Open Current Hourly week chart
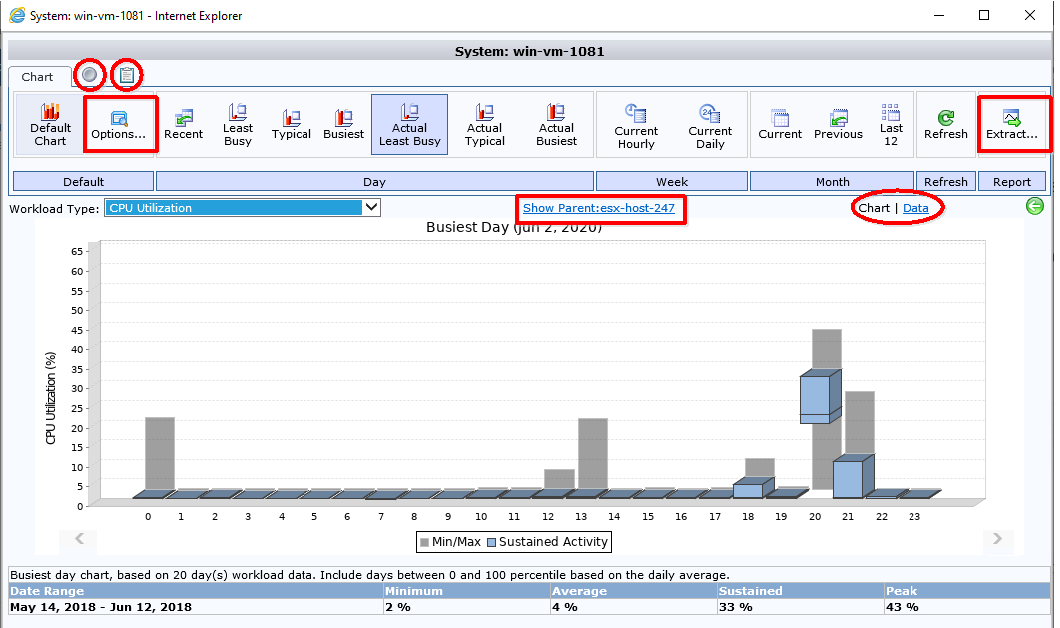Screen dimensions: 1060x628 tap(635, 126)
